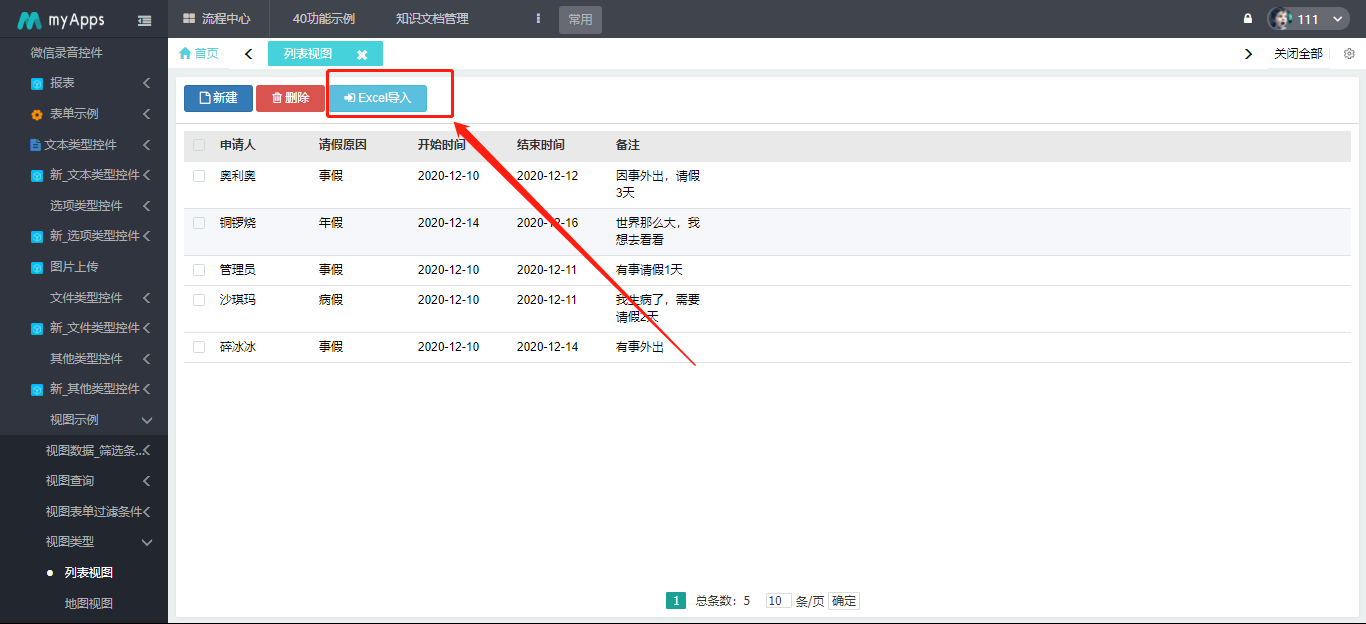Open 知识文档管理 in the top navigation
Viewport: 1366px width, 624px height.
432,19
